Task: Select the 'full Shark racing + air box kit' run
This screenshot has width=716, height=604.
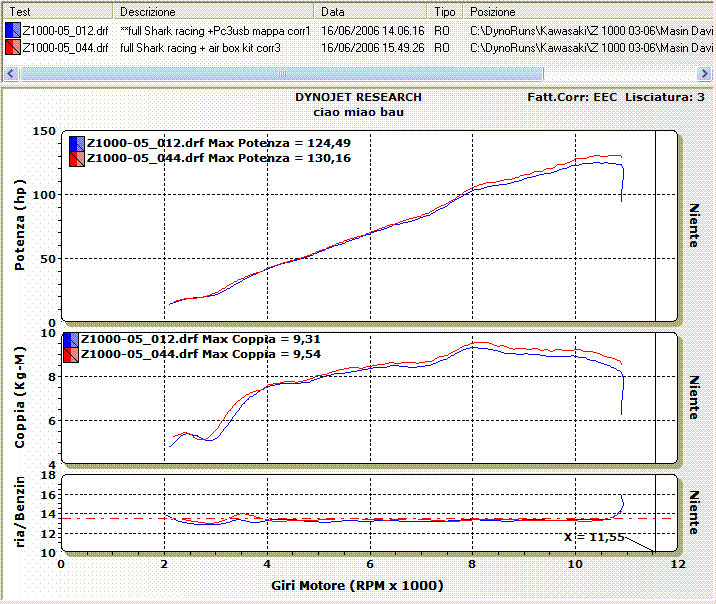Action: pyautogui.click(x=208, y=47)
